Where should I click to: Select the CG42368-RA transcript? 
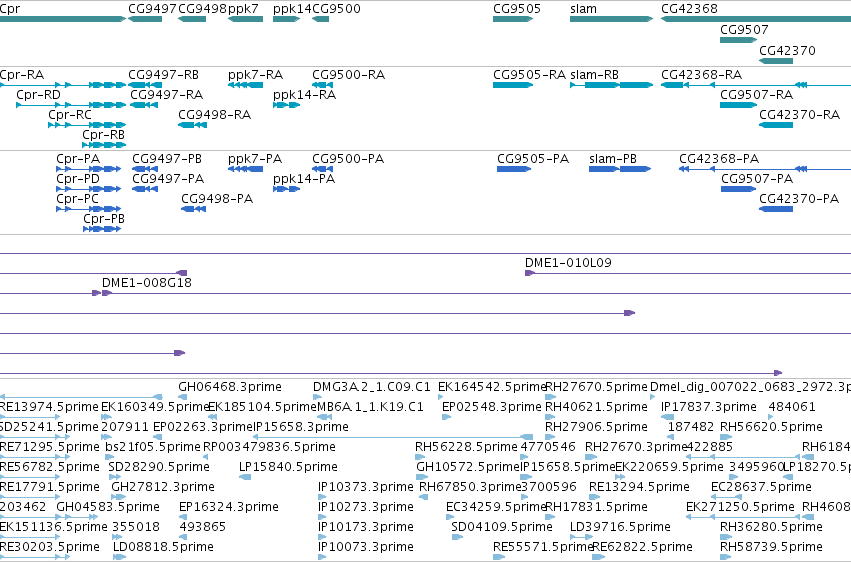[x=756, y=85]
